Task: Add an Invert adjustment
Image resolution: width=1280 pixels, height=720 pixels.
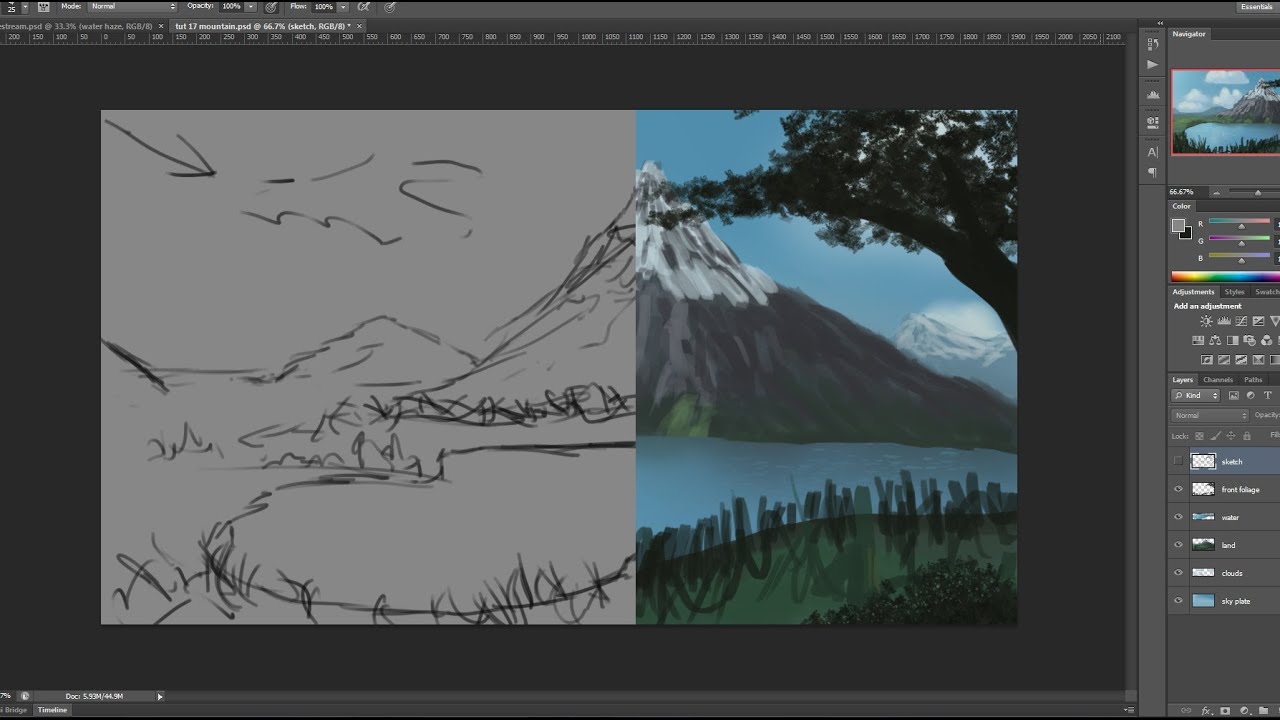Action: point(1207,360)
